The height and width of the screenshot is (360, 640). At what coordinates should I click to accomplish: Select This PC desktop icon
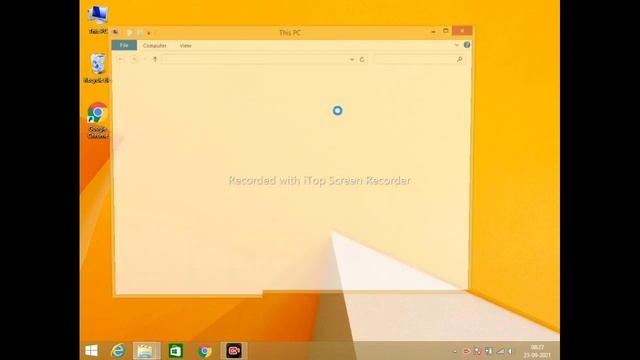click(x=98, y=20)
